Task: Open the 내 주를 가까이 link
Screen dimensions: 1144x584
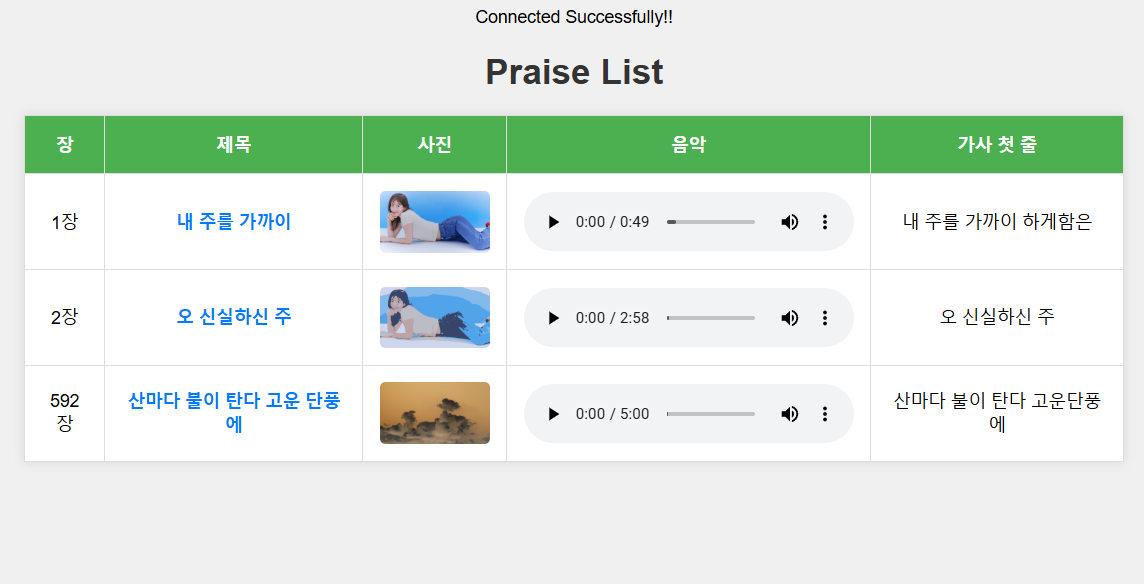Action: click(x=232, y=222)
